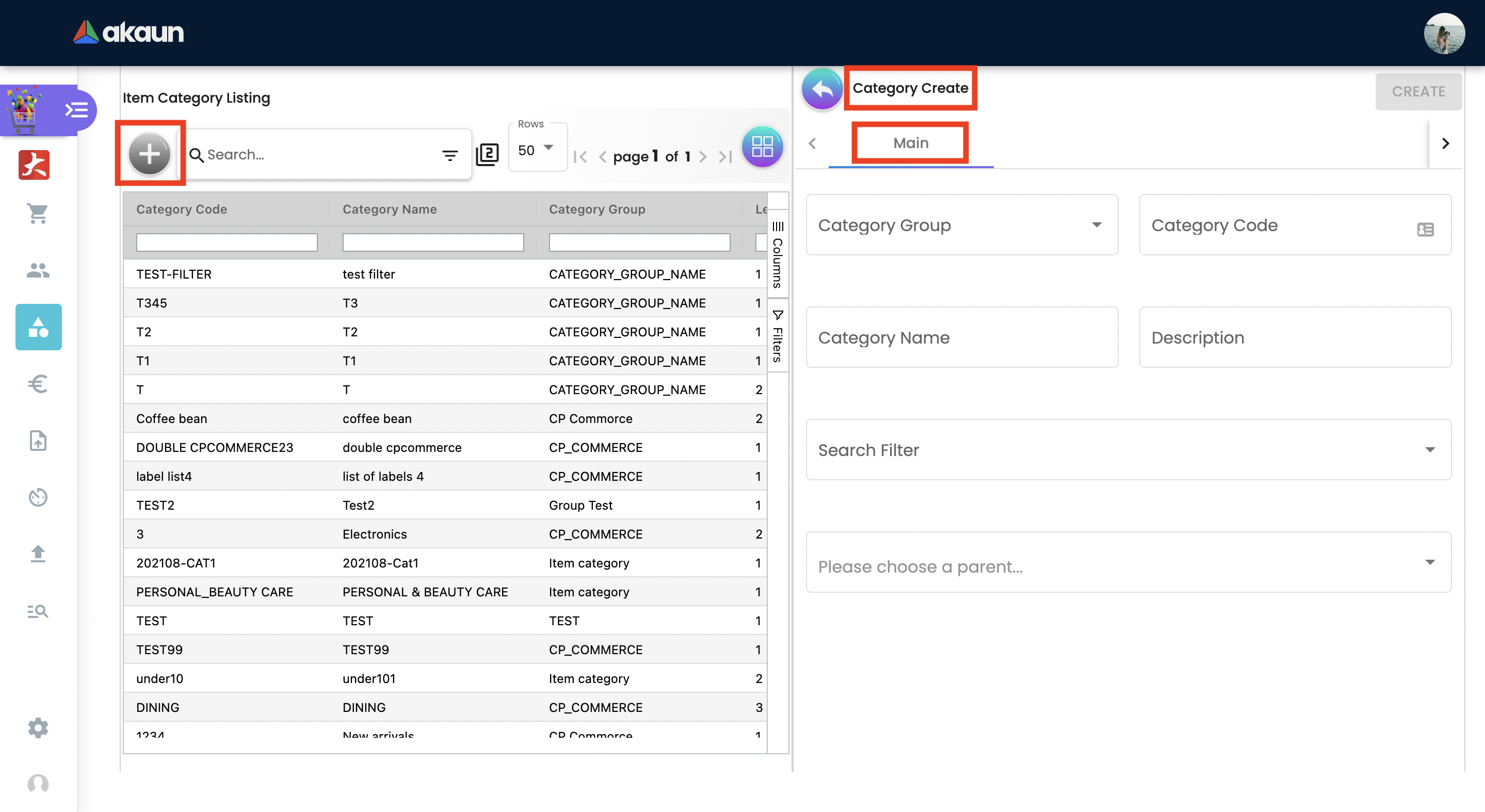Click the search filter lines icon
1485x812 pixels.
tap(449, 155)
